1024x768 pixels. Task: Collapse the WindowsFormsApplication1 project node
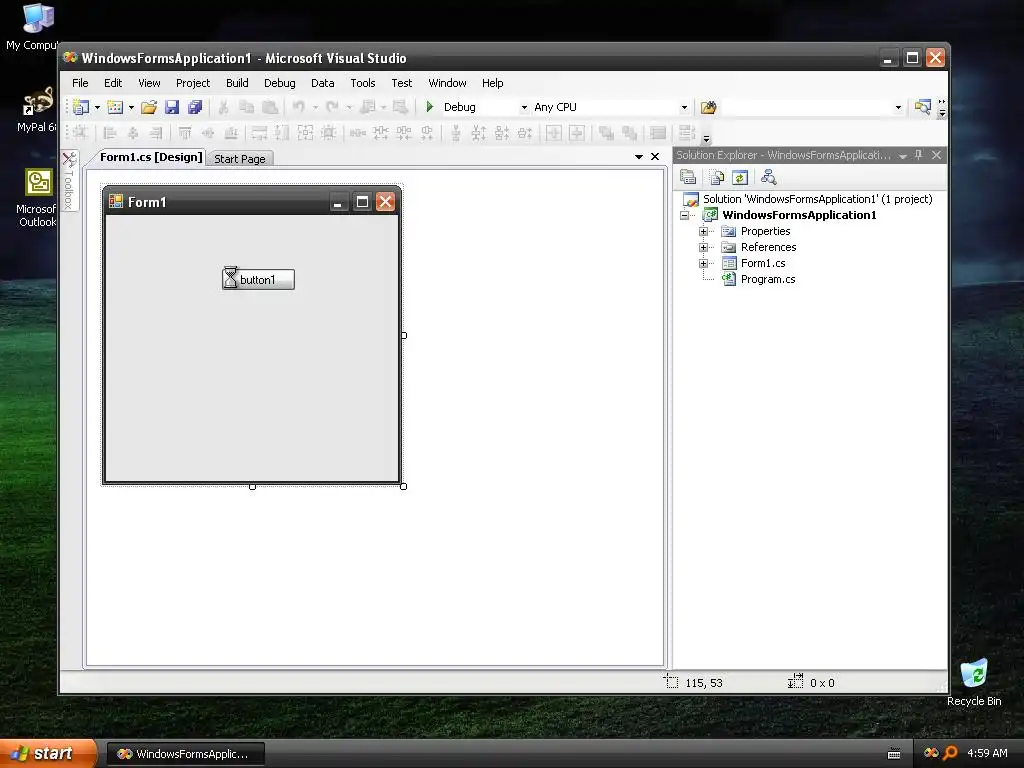(684, 216)
